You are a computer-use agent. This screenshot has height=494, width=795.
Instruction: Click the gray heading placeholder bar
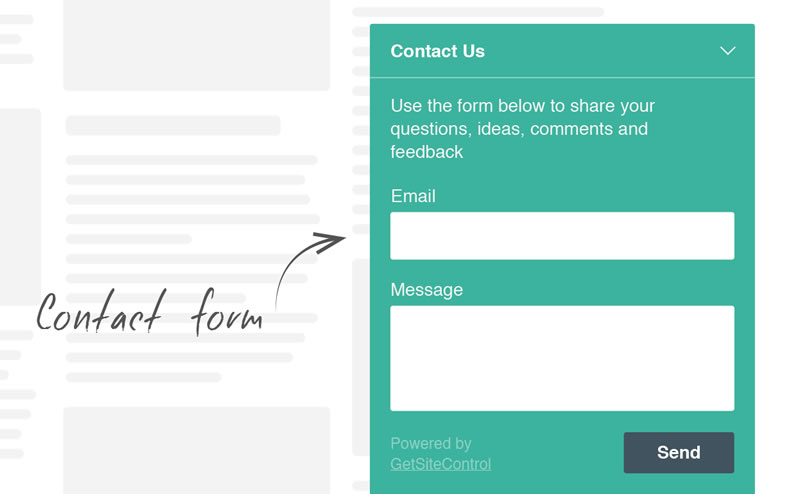pyautogui.click(x=173, y=125)
